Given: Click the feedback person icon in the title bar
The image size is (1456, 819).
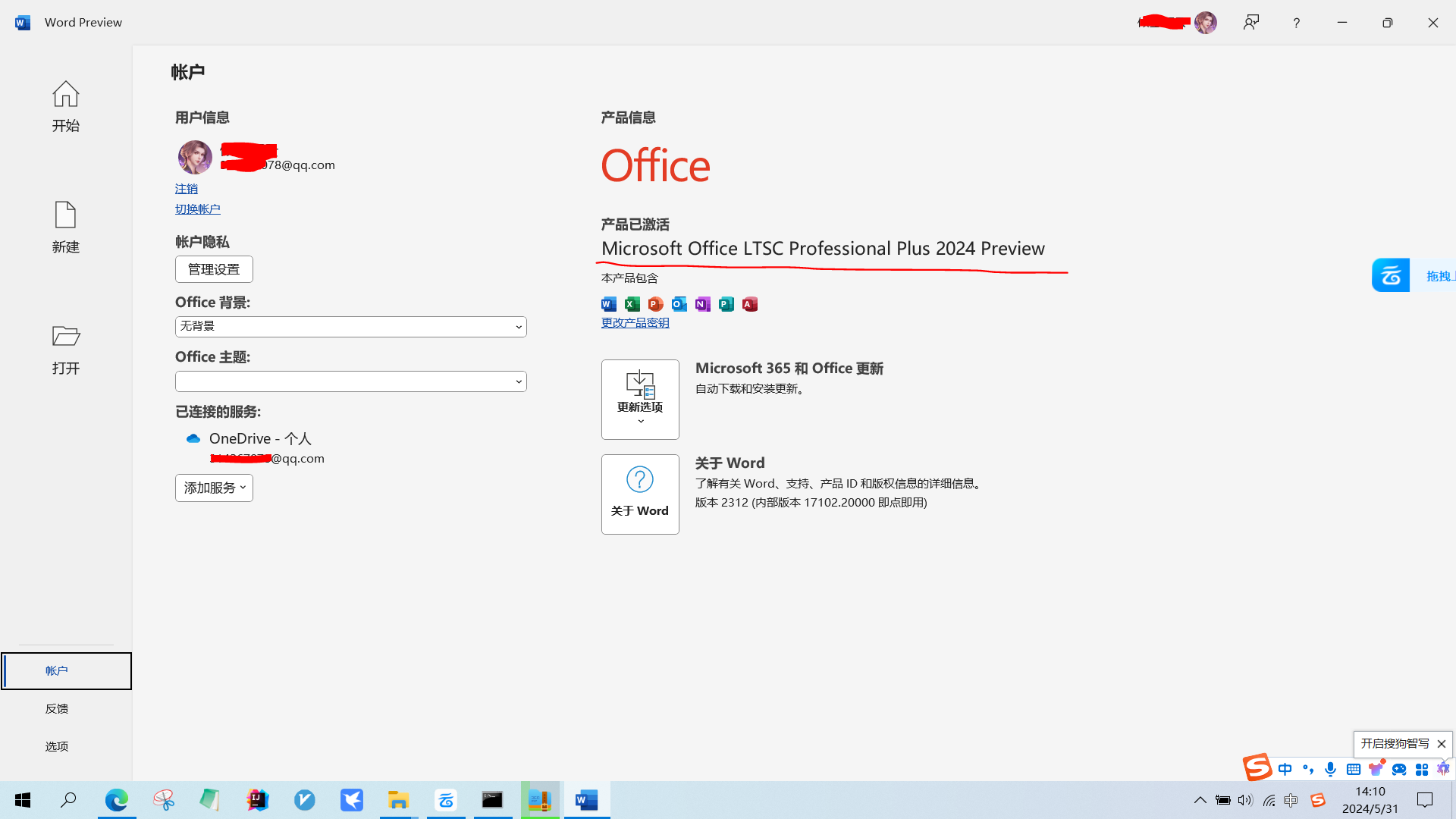Looking at the screenshot, I should [1250, 23].
